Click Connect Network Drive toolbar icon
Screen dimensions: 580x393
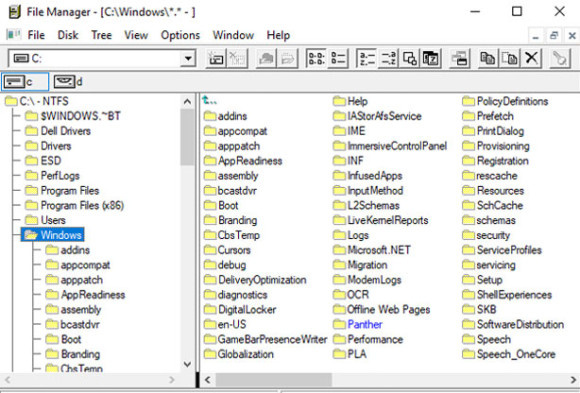click(215, 58)
